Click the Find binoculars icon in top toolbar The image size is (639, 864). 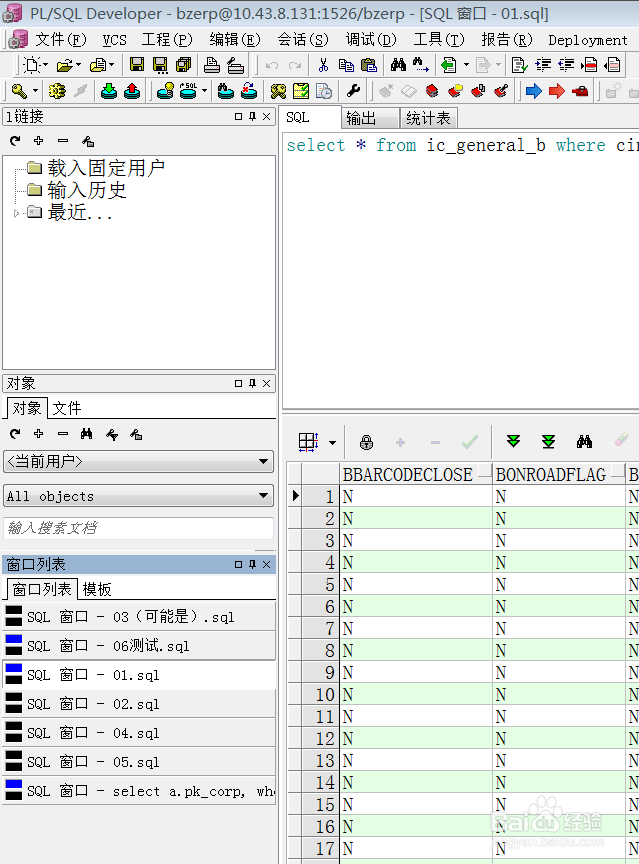pyautogui.click(x=398, y=65)
